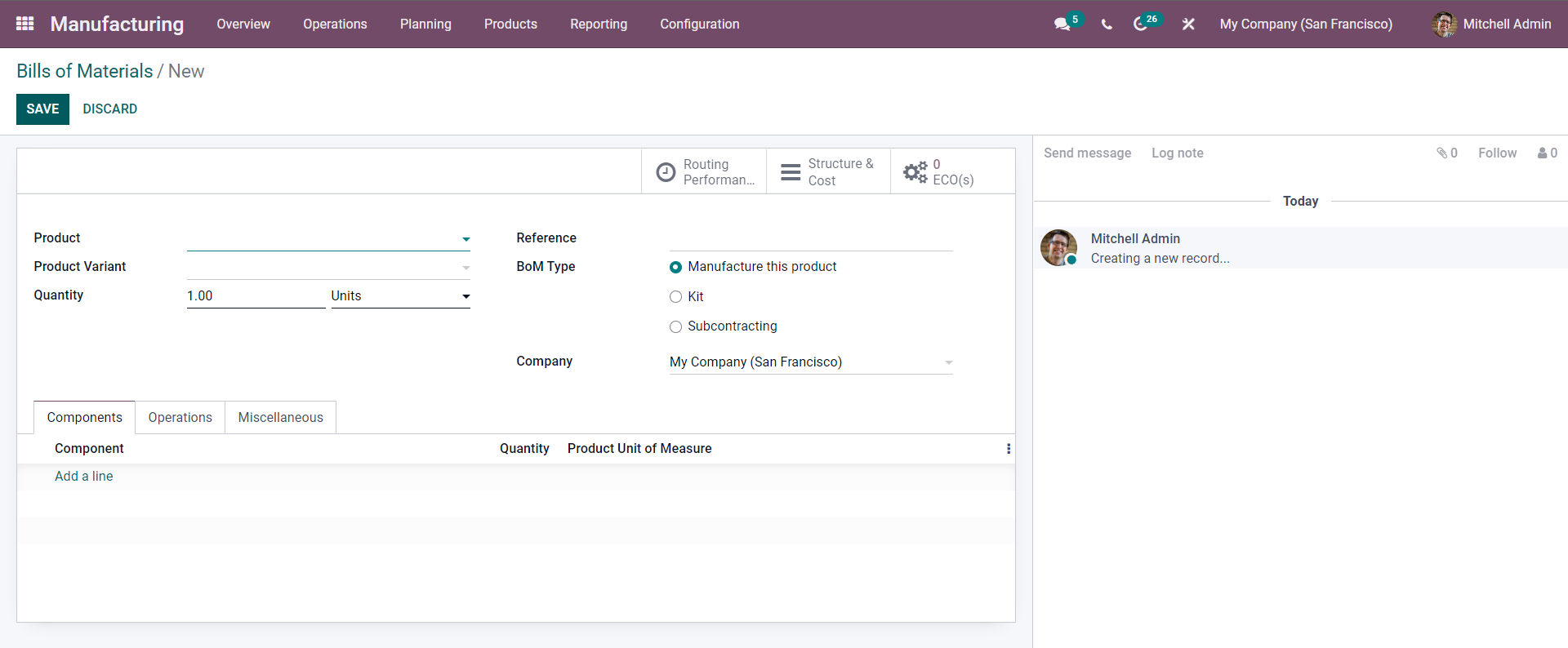Click the attachments paperclip counter
The image size is (1568, 648).
click(x=1447, y=153)
